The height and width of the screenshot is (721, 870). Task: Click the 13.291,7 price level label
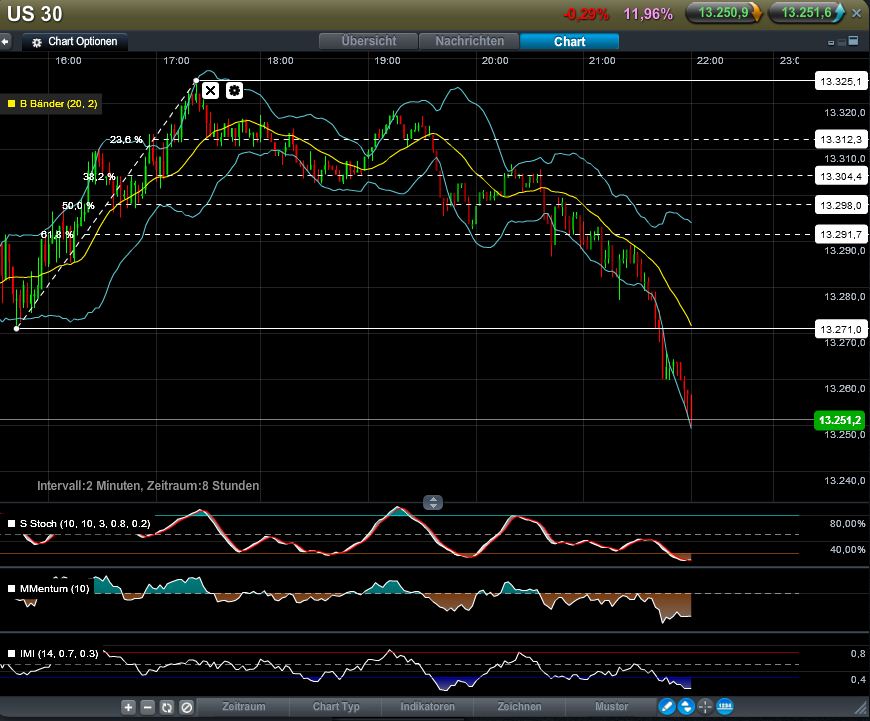(840, 234)
